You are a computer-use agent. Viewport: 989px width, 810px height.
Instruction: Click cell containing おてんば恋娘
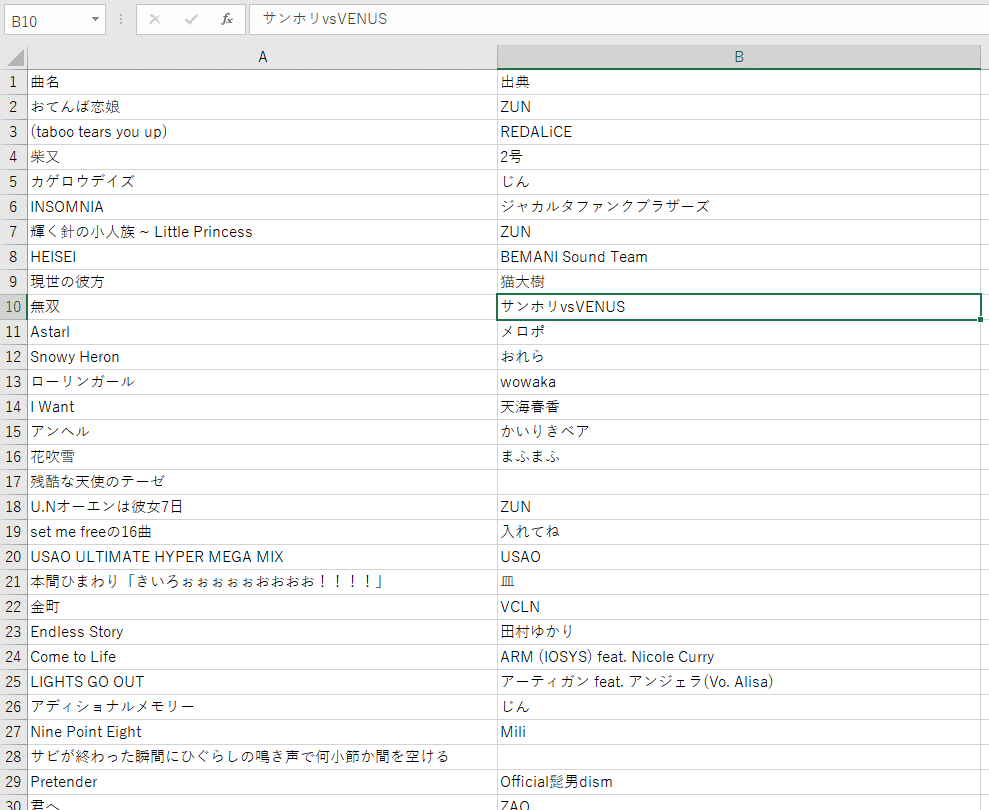tap(262, 107)
